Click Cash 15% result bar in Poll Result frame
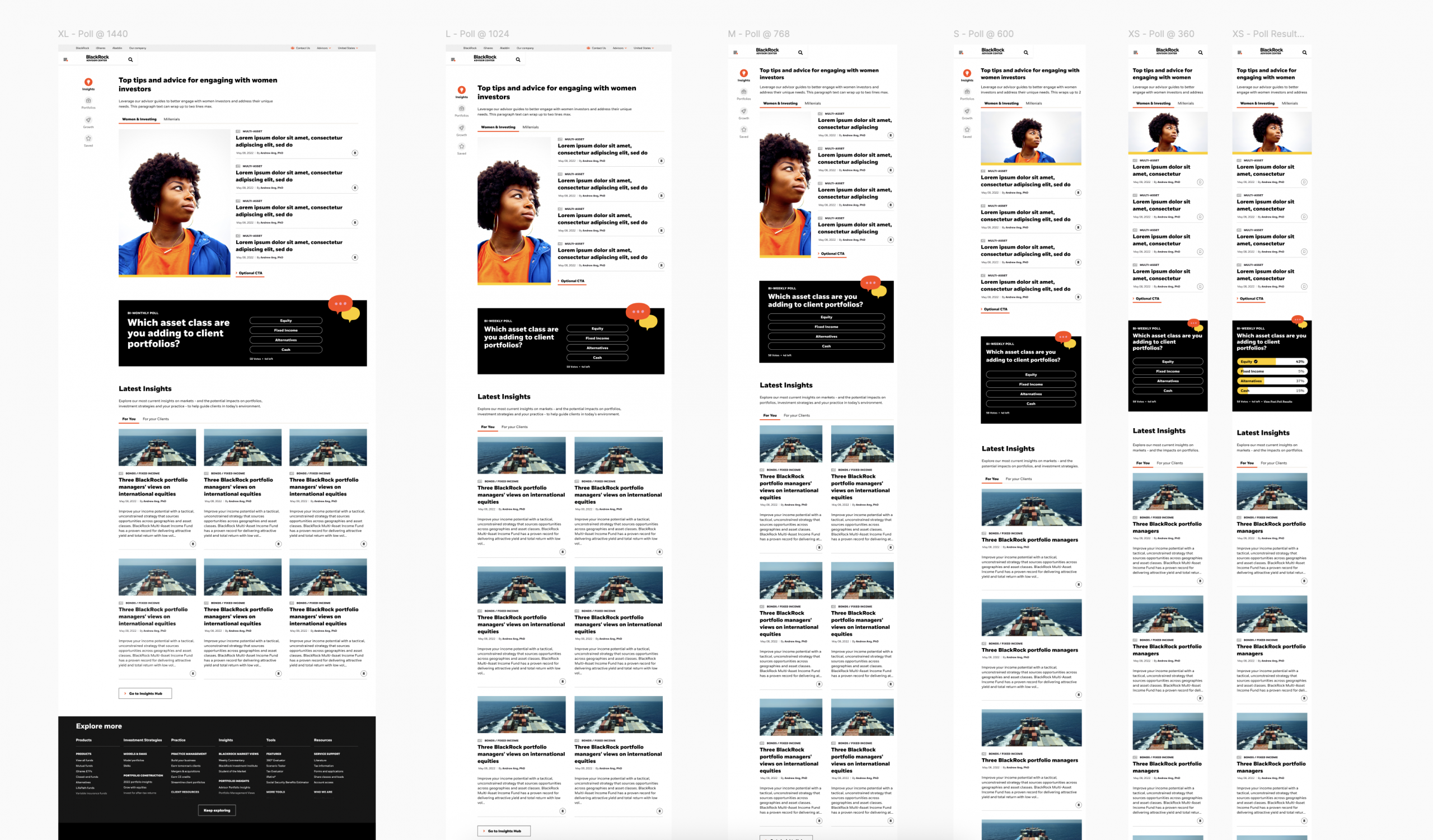 click(x=1272, y=391)
